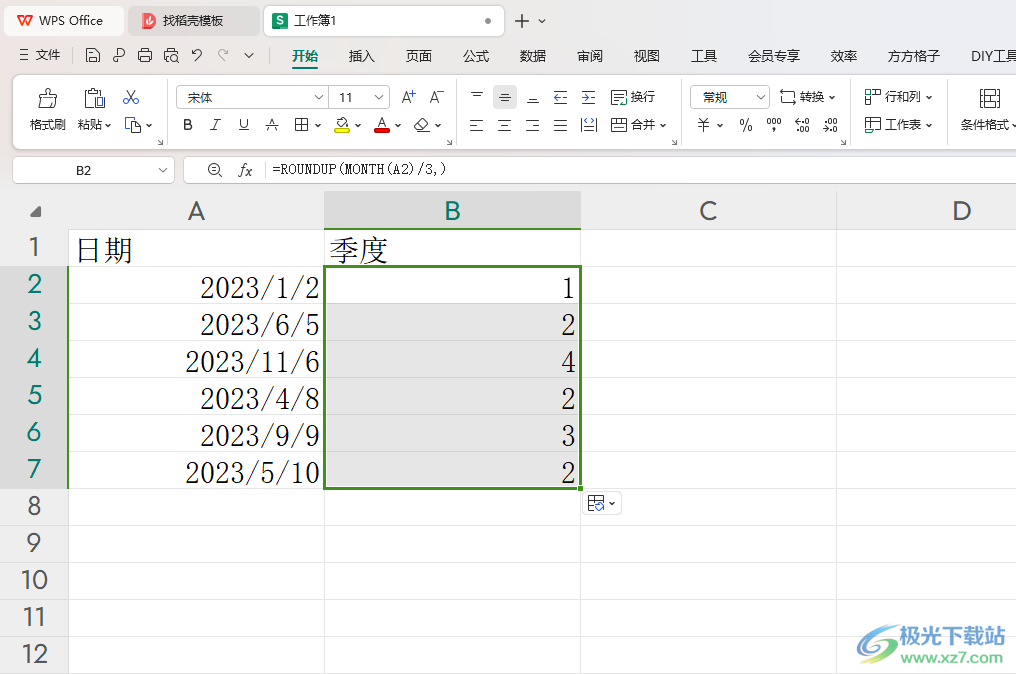
Task: Switch to the Formulas (公式) tab
Action: [x=476, y=56]
